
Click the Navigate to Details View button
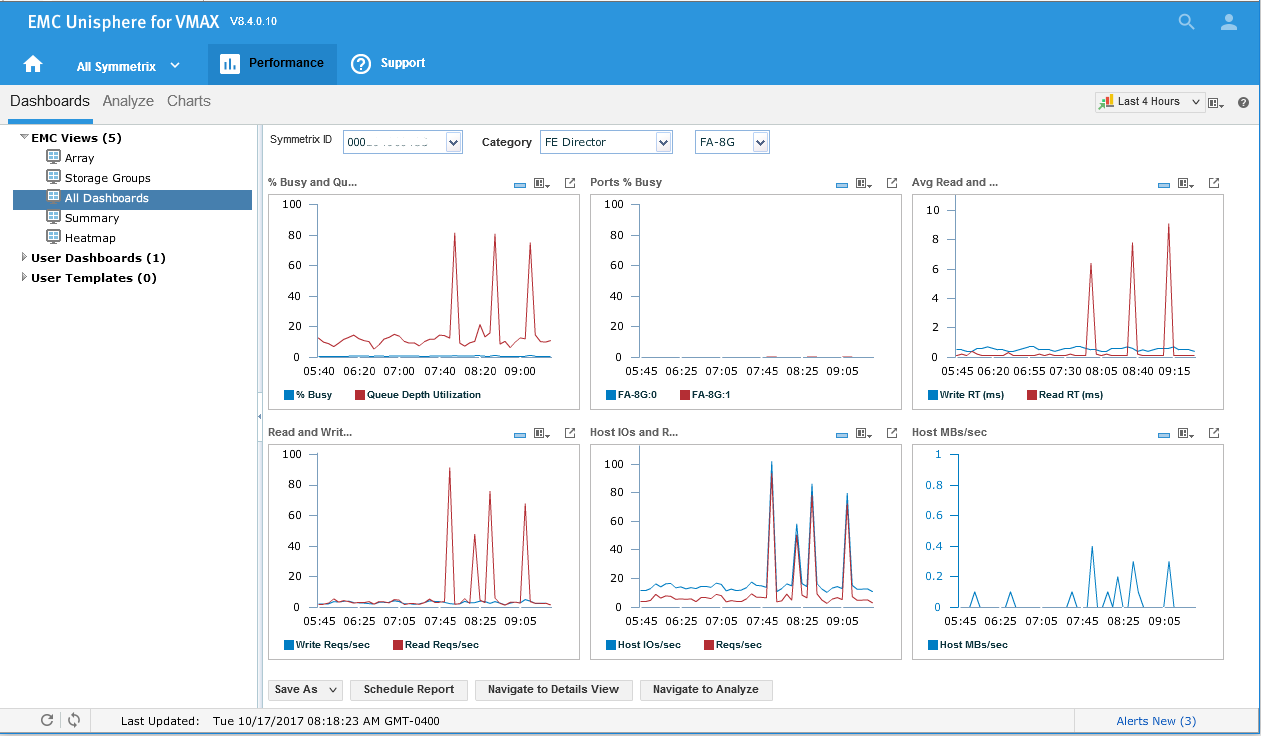553,690
